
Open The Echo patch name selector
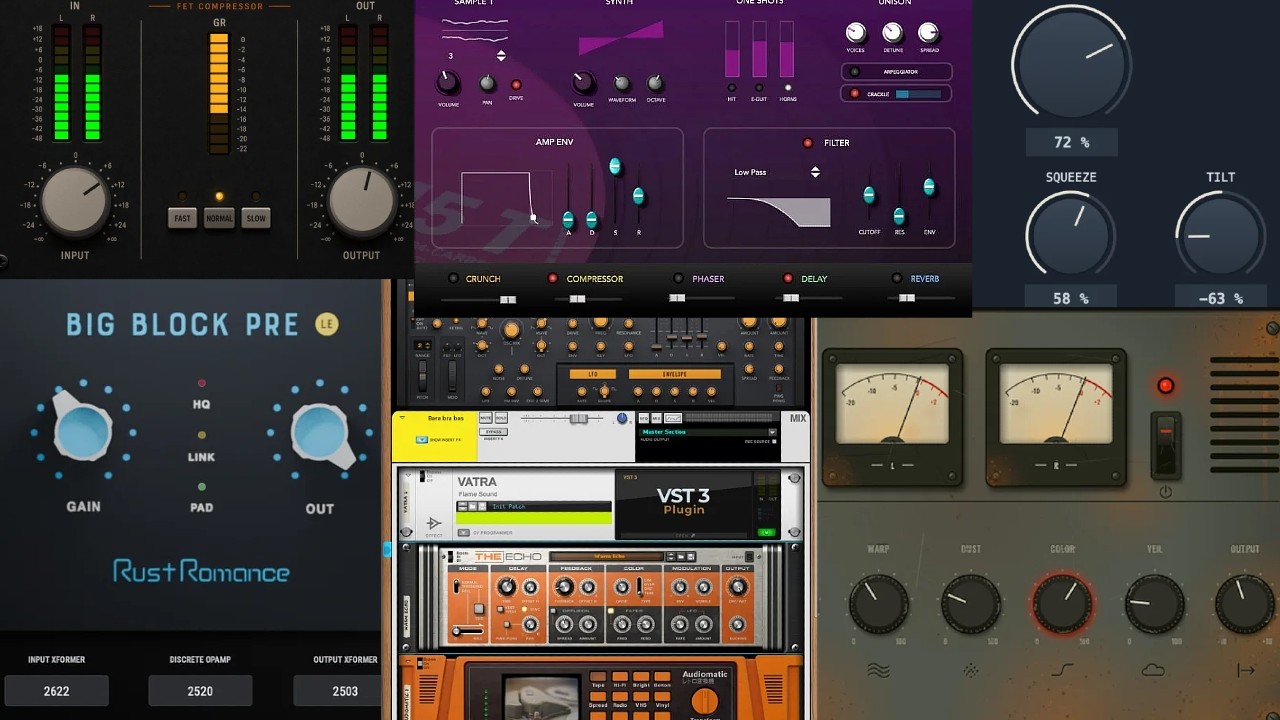(607, 556)
